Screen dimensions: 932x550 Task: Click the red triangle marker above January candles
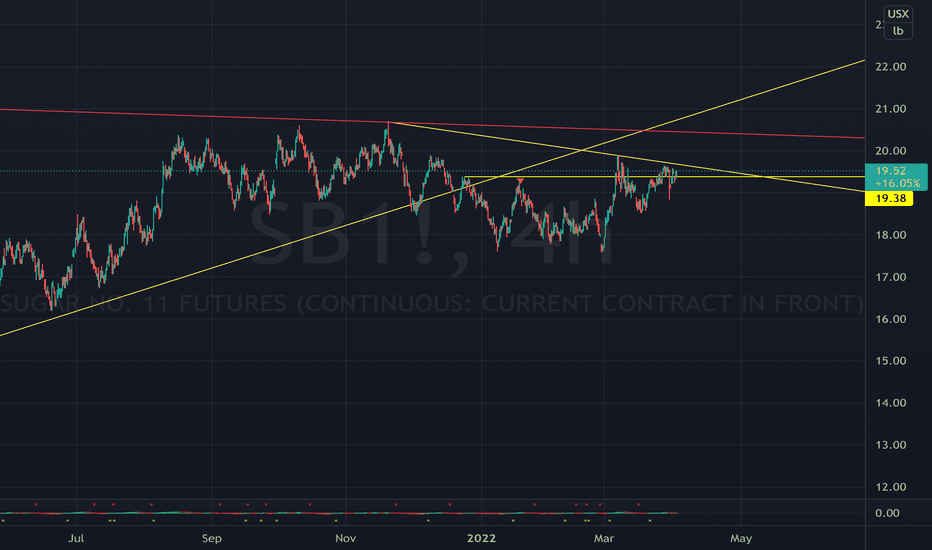(x=521, y=180)
